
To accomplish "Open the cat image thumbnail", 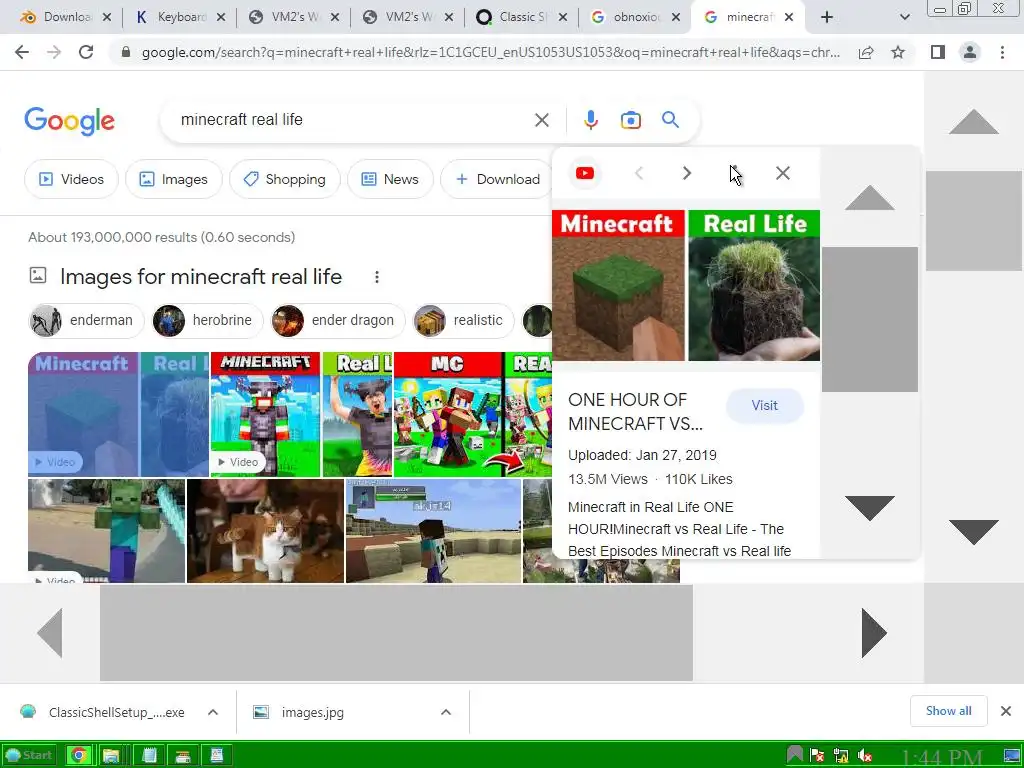I will pyautogui.click(x=265, y=530).
